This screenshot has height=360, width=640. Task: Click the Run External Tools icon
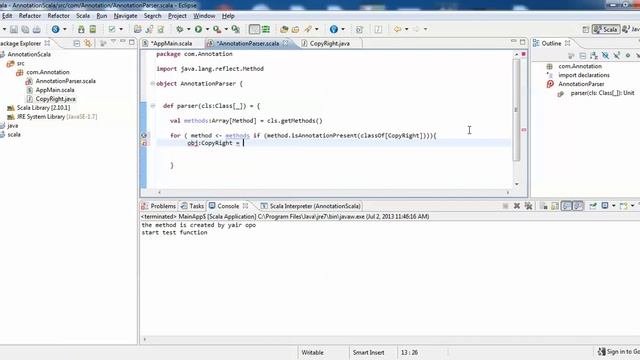click(217, 29)
